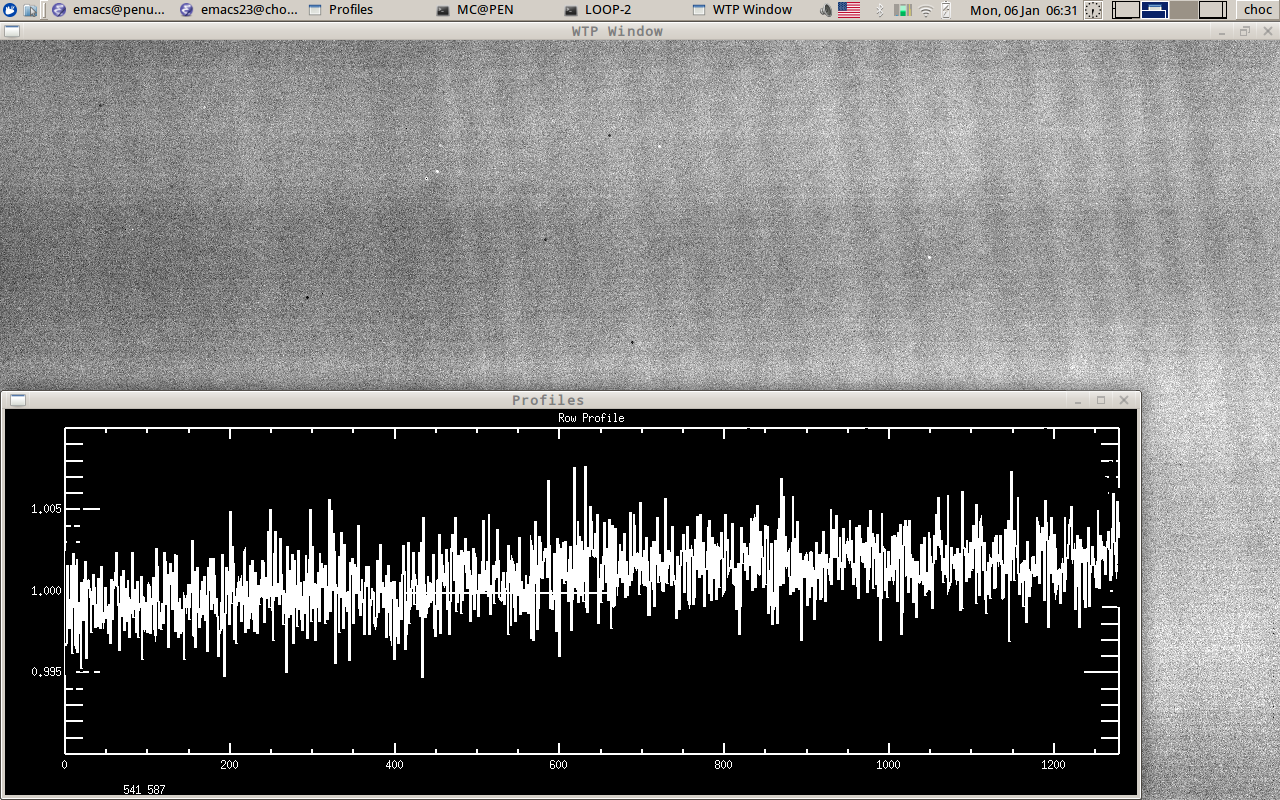Switch to the first workspace in pager
1280x800 pixels.
[x=1125, y=10]
